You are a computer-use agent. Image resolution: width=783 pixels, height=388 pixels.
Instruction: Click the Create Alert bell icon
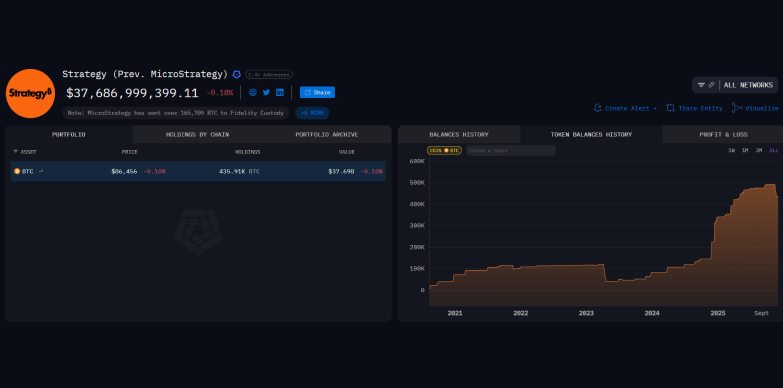(x=597, y=108)
